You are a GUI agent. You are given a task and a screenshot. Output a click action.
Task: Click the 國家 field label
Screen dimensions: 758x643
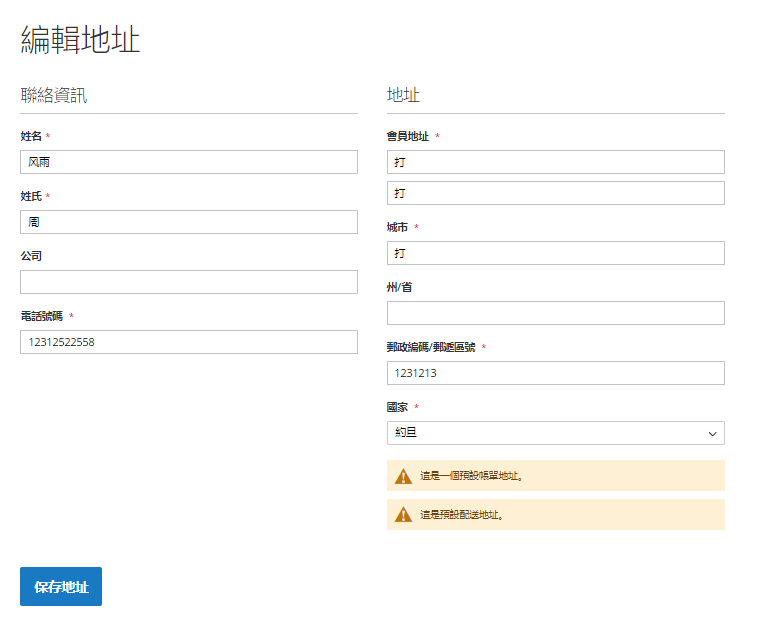coord(397,407)
